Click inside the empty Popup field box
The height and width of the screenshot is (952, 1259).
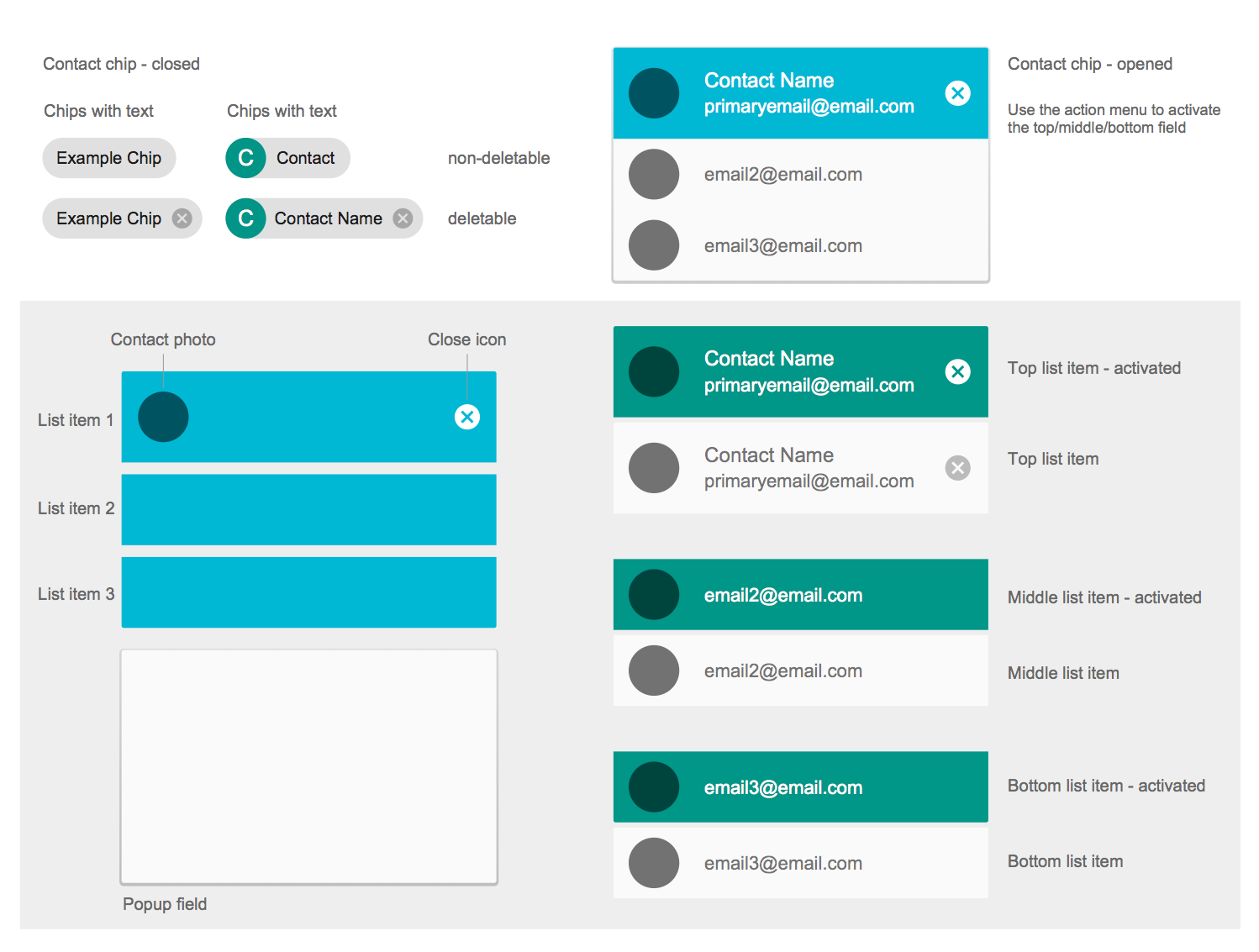pos(309,767)
